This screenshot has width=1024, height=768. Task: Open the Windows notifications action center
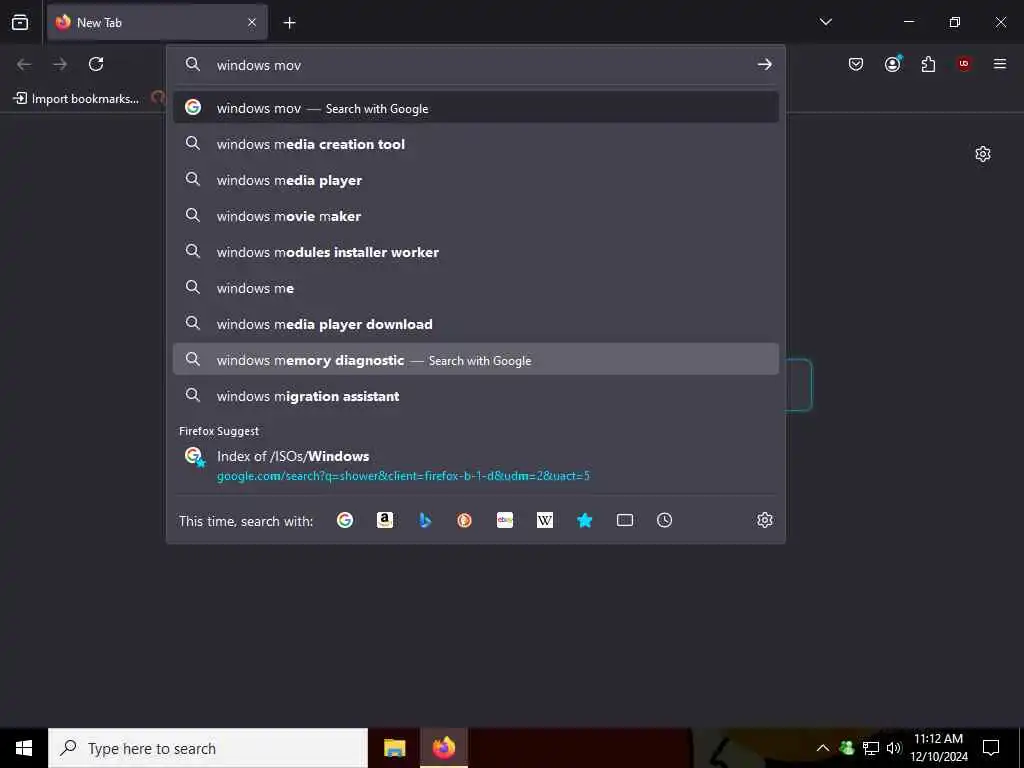[x=991, y=748]
